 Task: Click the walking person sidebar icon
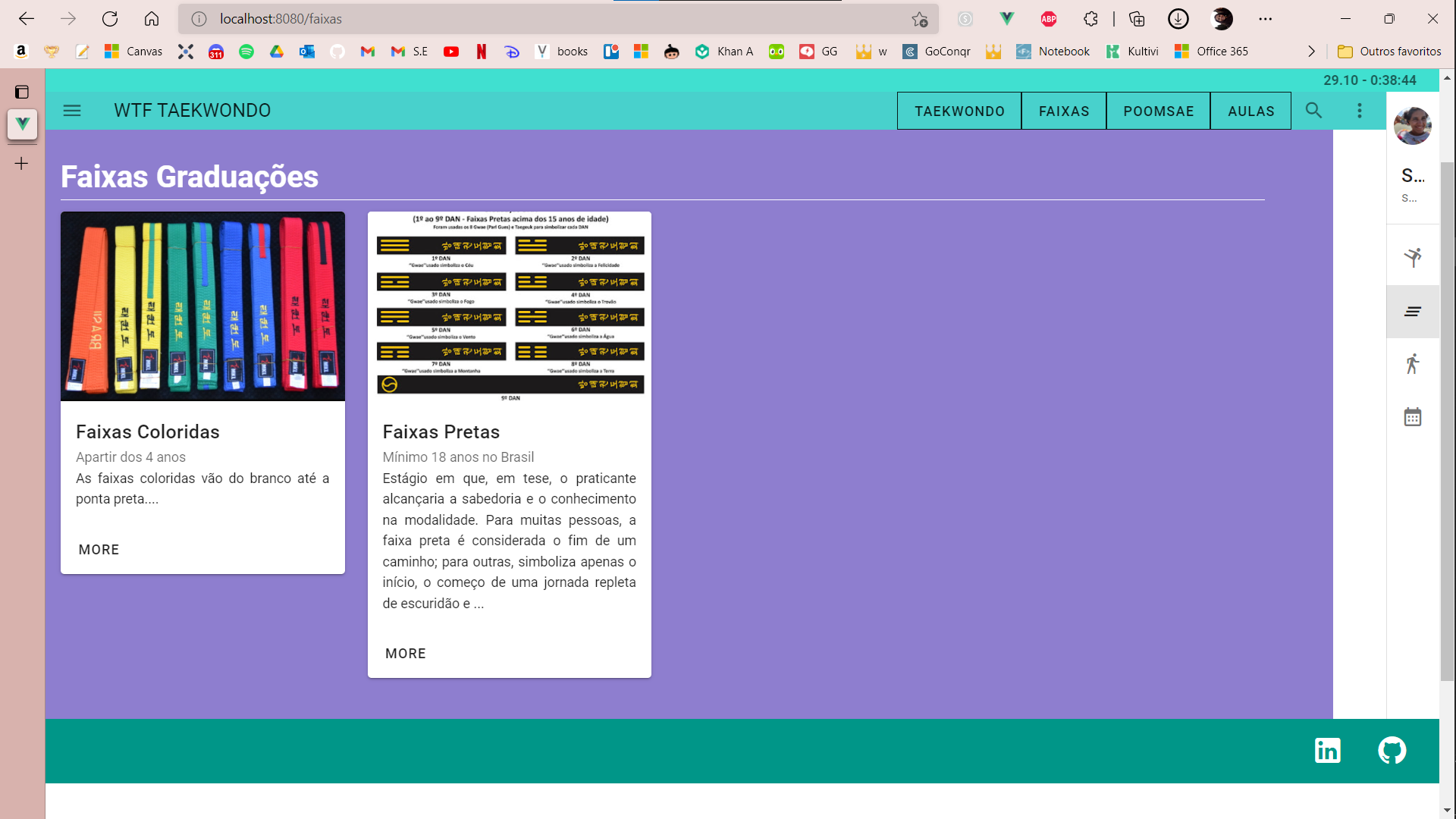[x=1412, y=364]
